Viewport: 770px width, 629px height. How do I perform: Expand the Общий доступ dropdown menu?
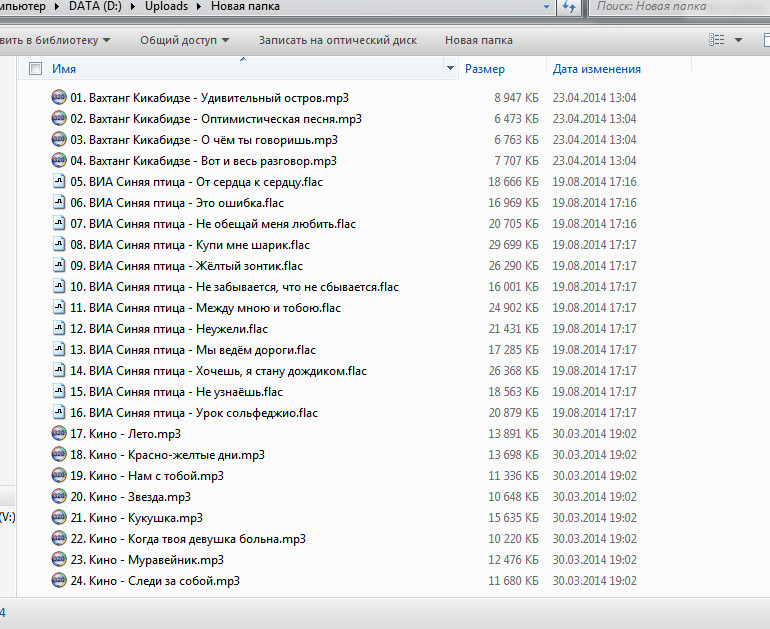pyautogui.click(x=184, y=41)
